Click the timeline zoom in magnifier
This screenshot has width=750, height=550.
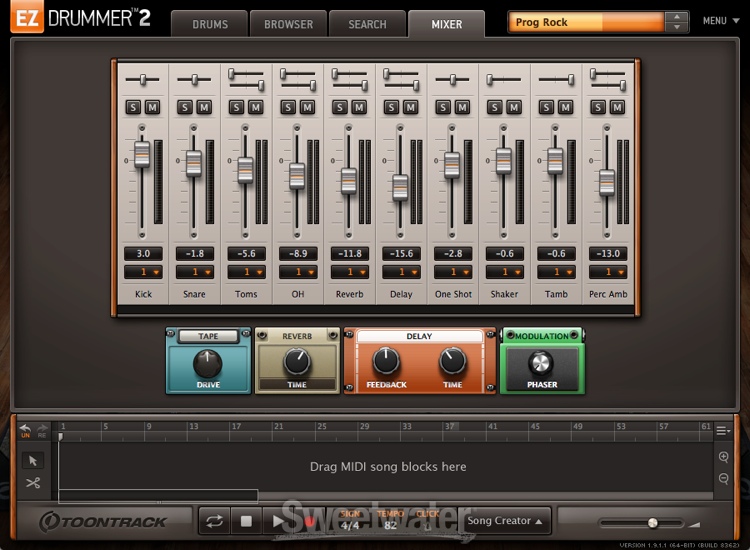coord(723,456)
